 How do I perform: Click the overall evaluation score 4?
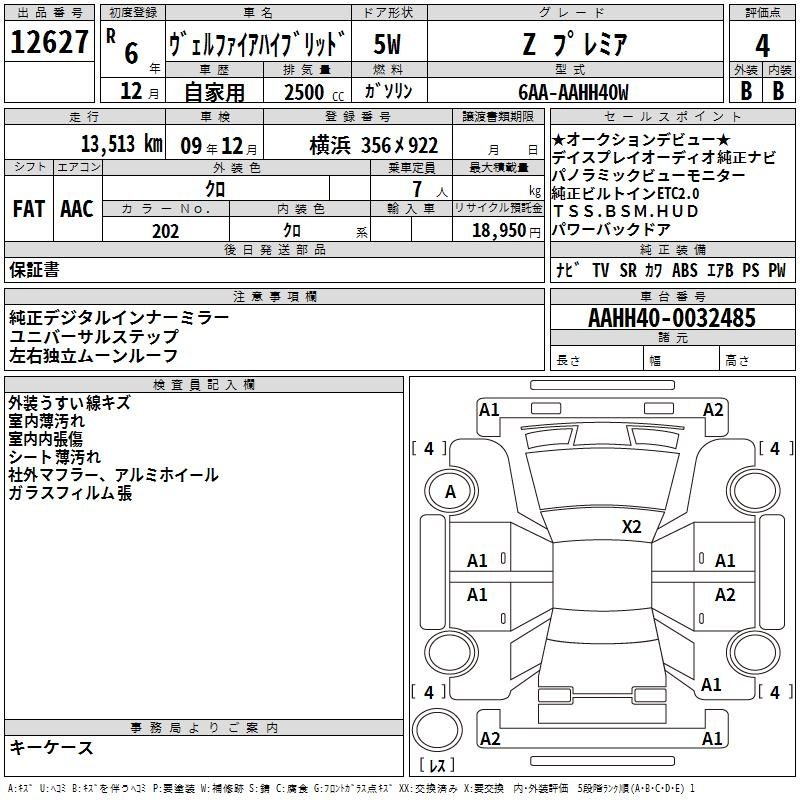click(x=763, y=45)
